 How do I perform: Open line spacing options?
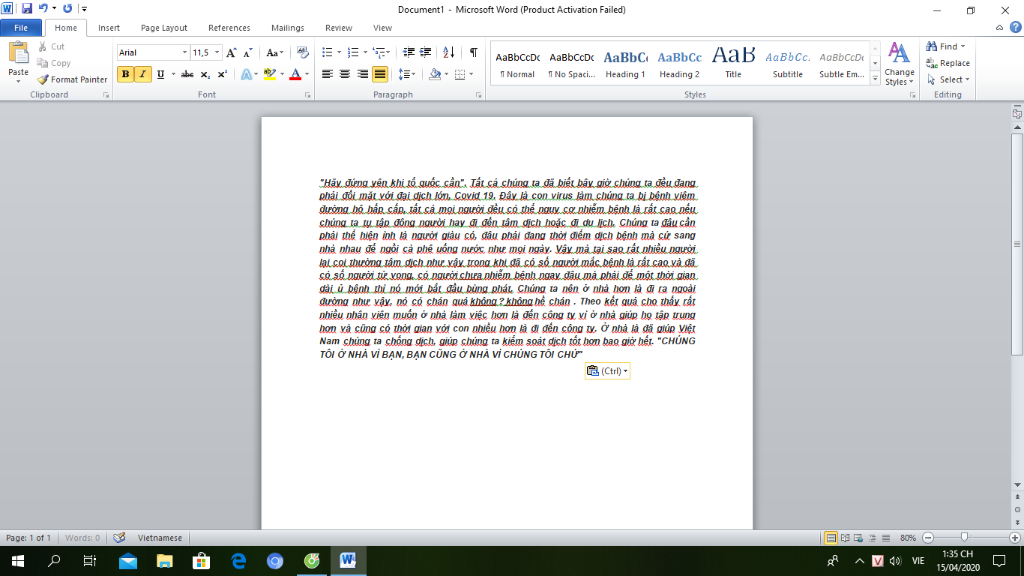(x=407, y=74)
